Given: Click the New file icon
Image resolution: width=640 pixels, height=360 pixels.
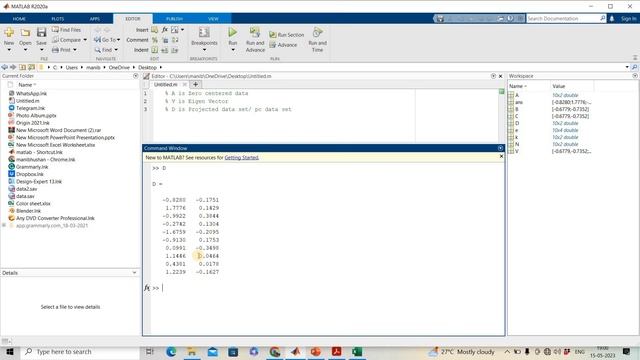Looking at the screenshot, I should click(x=9, y=32).
